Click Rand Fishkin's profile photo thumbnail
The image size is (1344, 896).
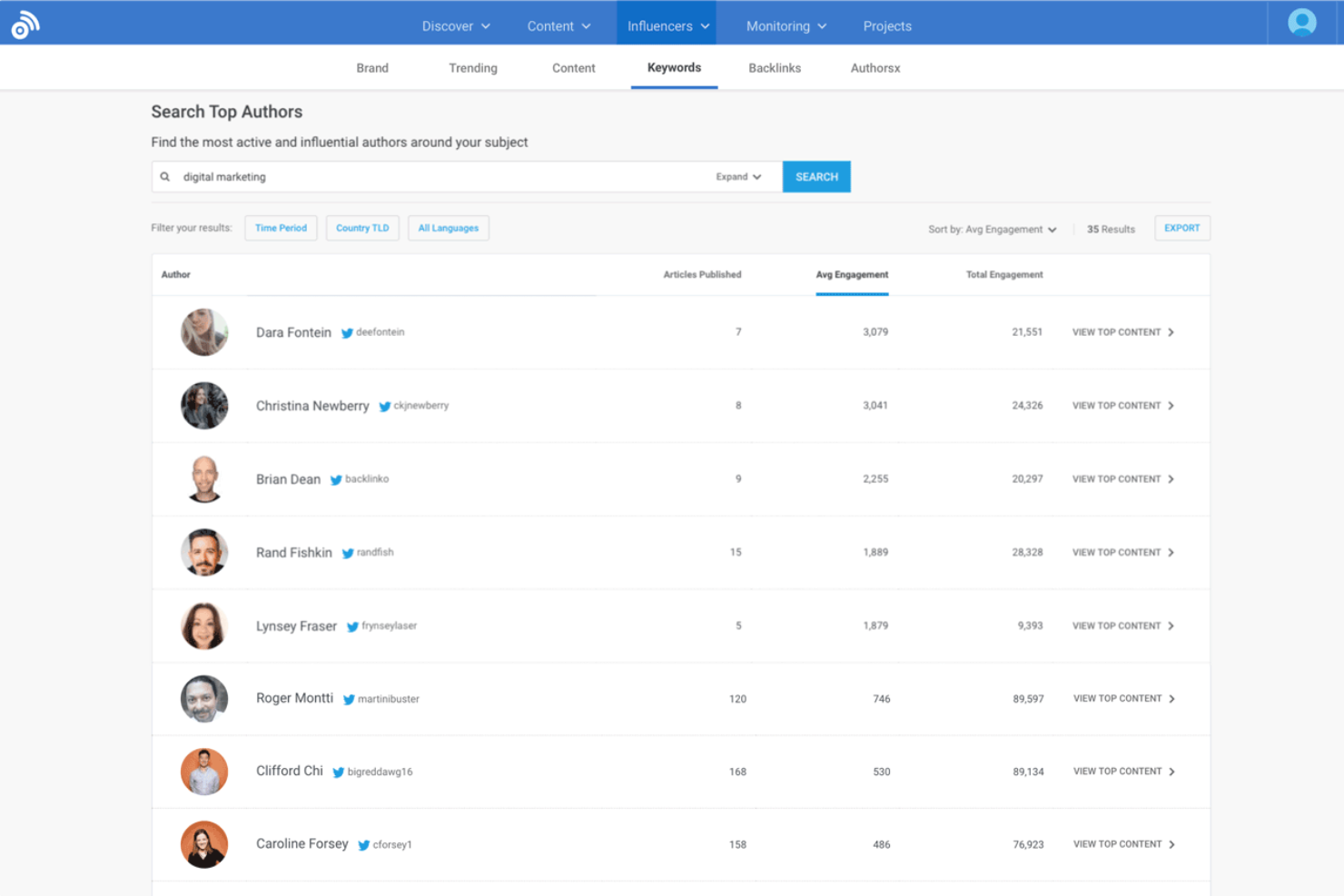pyautogui.click(x=204, y=553)
